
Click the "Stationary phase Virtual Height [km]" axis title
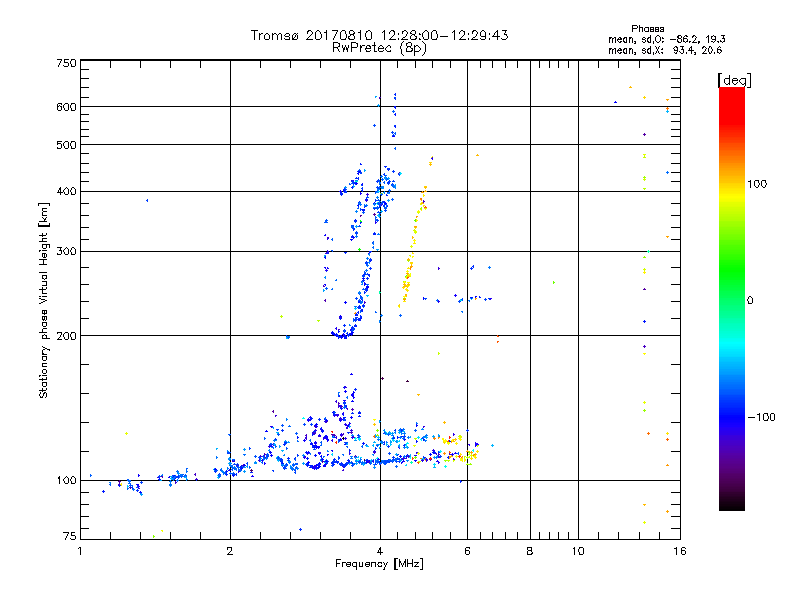coord(44,300)
